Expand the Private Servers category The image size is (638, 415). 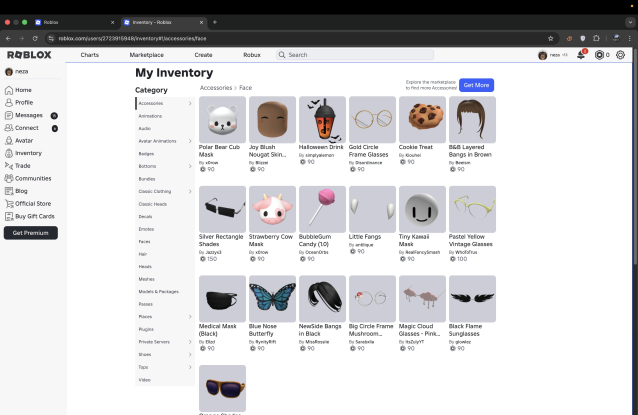[165, 342]
